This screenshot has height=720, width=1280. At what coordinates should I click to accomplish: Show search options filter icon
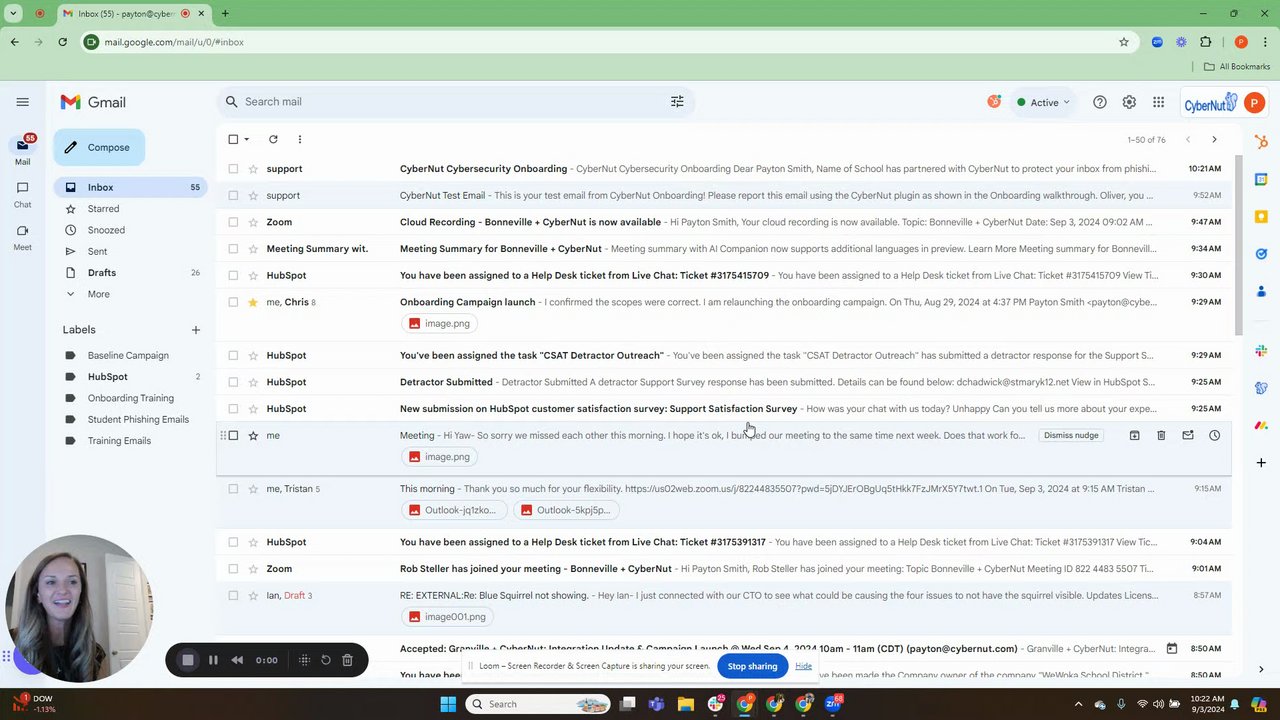click(x=677, y=101)
